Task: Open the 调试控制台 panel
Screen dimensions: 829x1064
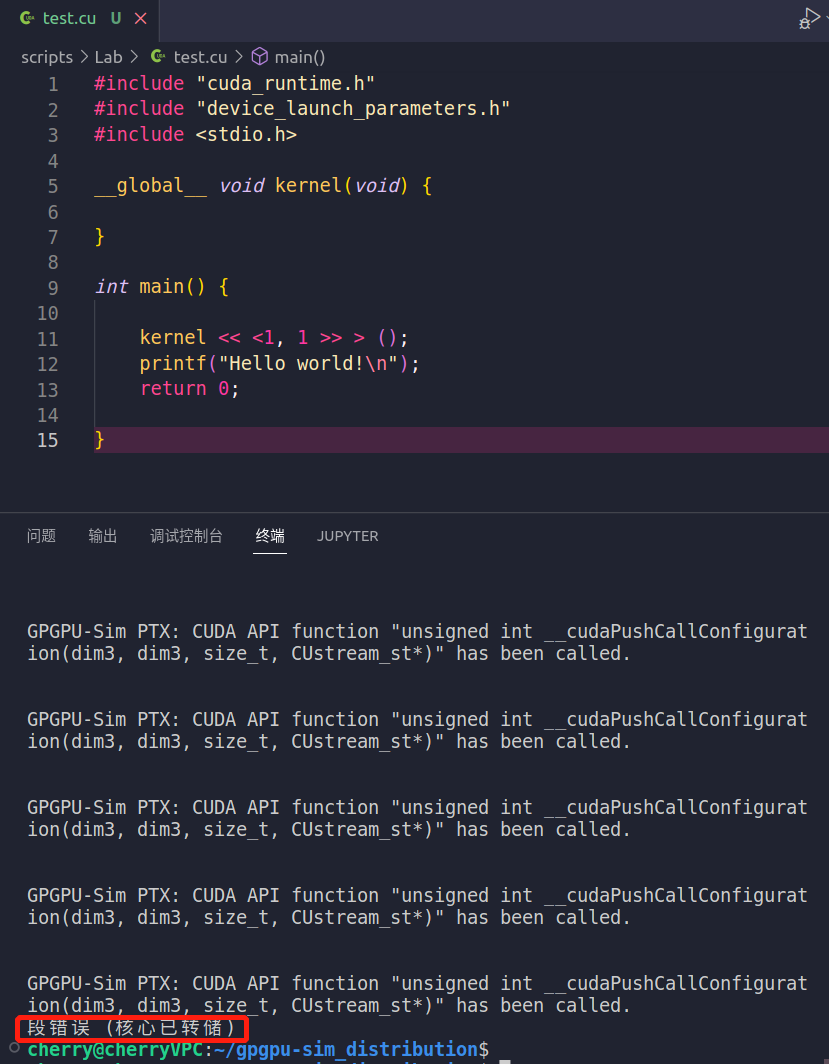Action: coord(186,536)
